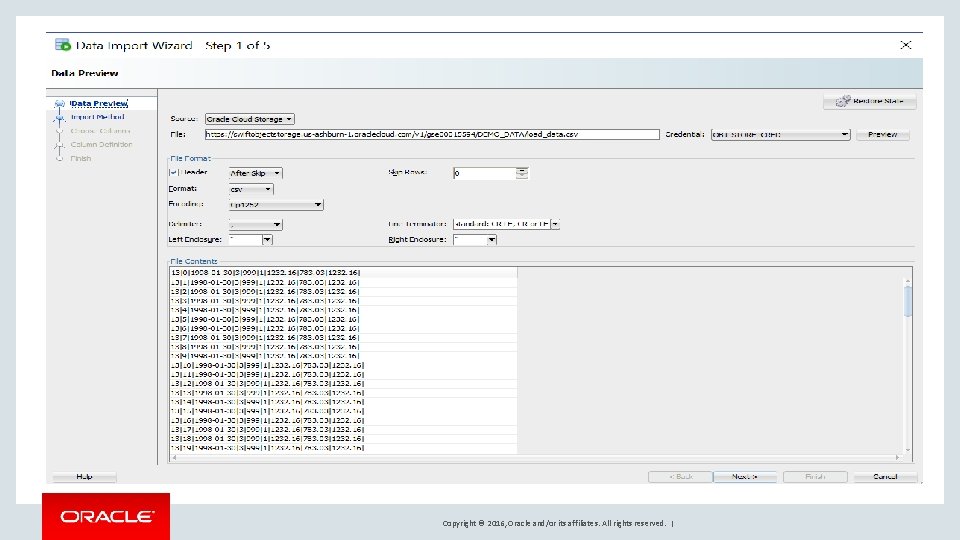Image resolution: width=960 pixels, height=540 pixels.
Task: Select the Data Preview step
Action: [x=99, y=103]
